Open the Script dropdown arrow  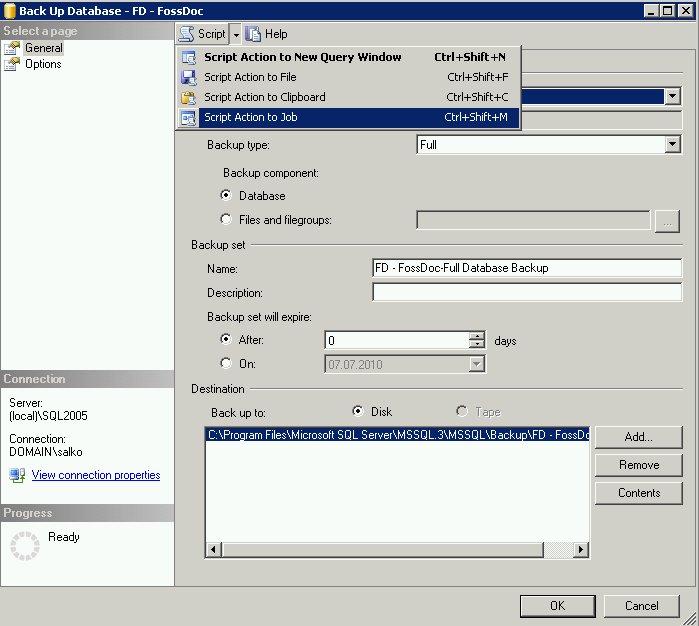[x=236, y=34]
